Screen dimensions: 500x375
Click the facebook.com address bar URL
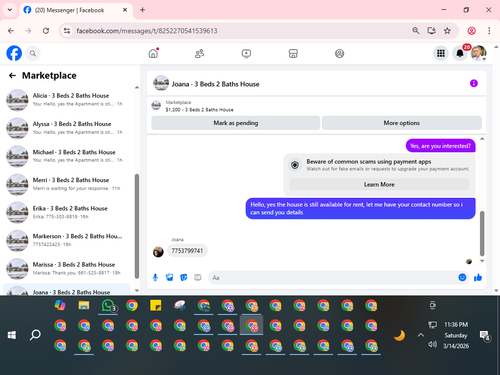pyautogui.click(x=147, y=31)
